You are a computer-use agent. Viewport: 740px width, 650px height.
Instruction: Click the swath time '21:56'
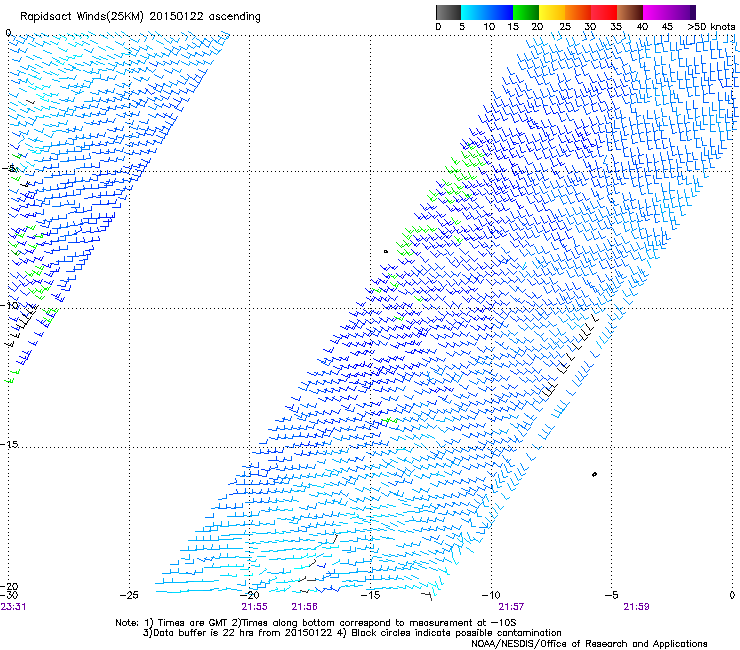[304, 607]
